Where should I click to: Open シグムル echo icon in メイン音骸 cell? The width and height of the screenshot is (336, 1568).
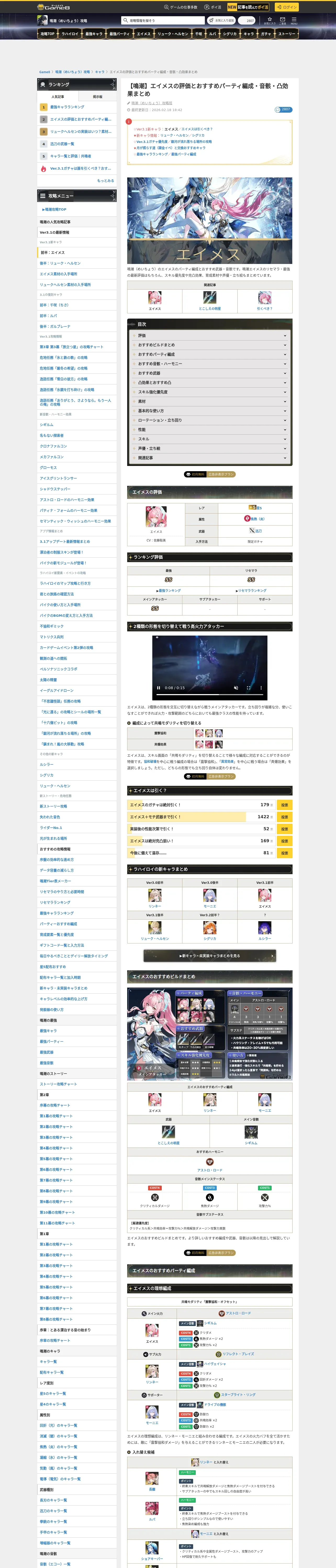[251, 1132]
